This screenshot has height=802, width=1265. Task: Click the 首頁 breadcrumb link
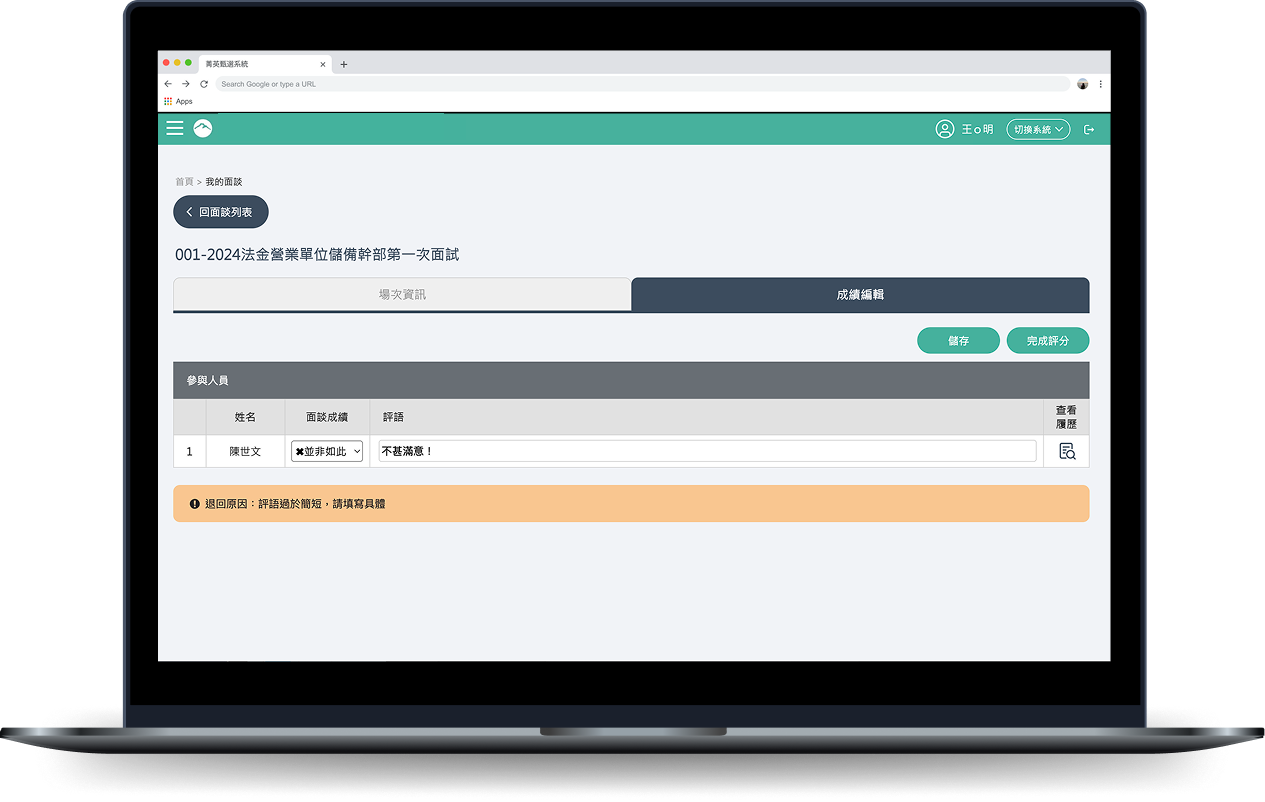pos(184,182)
